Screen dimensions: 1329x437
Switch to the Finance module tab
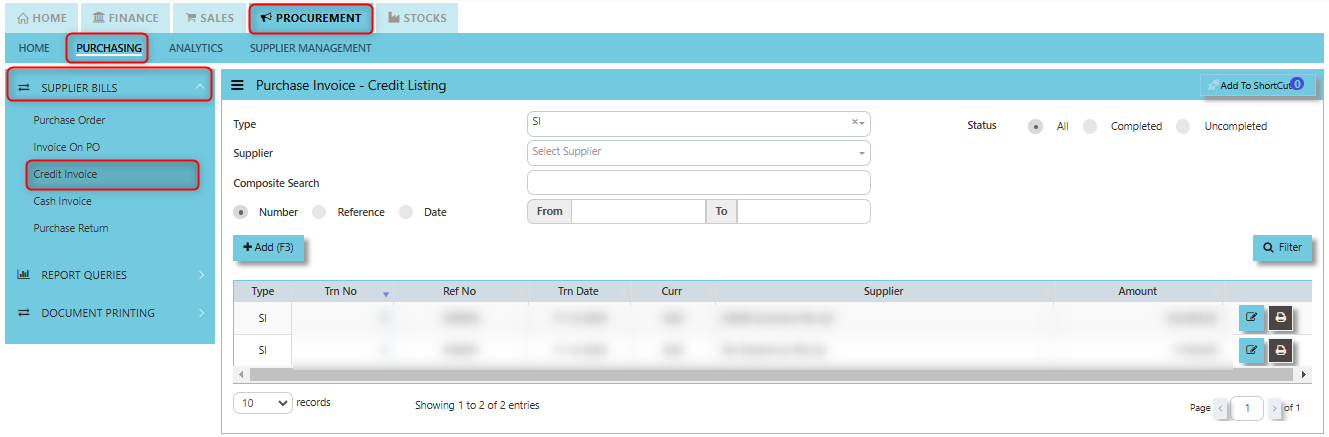[x=125, y=18]
